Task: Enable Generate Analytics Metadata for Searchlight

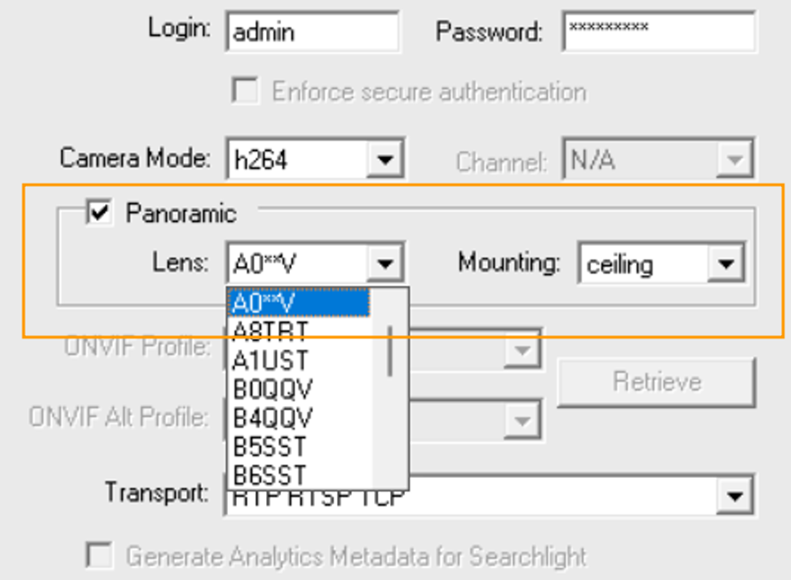Action: pos(99,555)
